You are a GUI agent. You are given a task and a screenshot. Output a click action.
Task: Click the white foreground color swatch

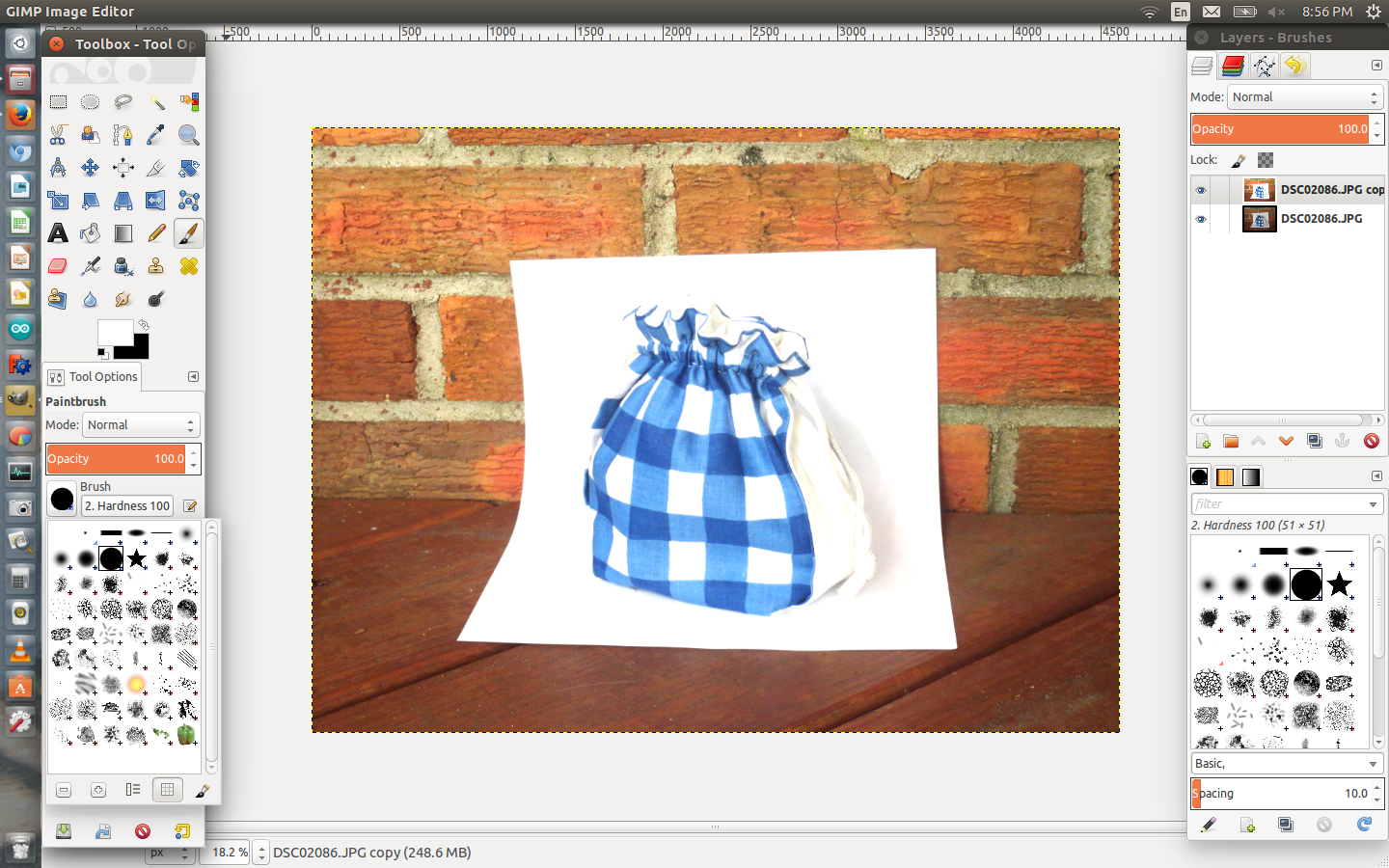pyautogui.click(x=115, y=333)
